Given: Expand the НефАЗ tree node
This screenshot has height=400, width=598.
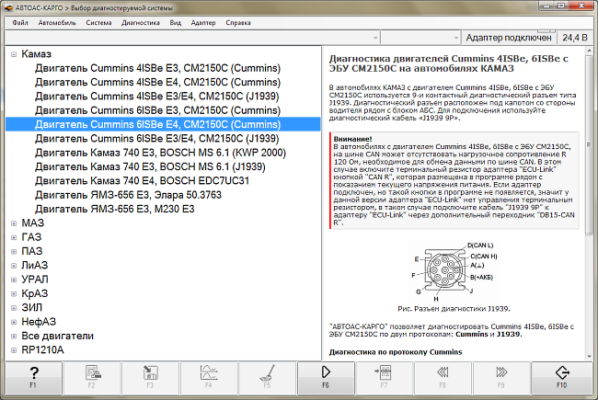Looking at the screenshot, I should (x=14, y=322).
